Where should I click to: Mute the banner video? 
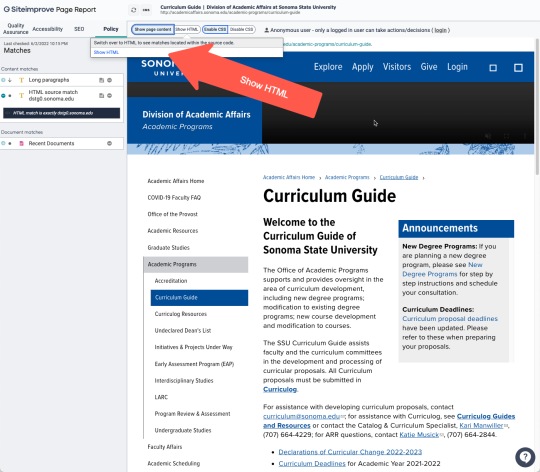pyautogui.click(x=488, y=136)
